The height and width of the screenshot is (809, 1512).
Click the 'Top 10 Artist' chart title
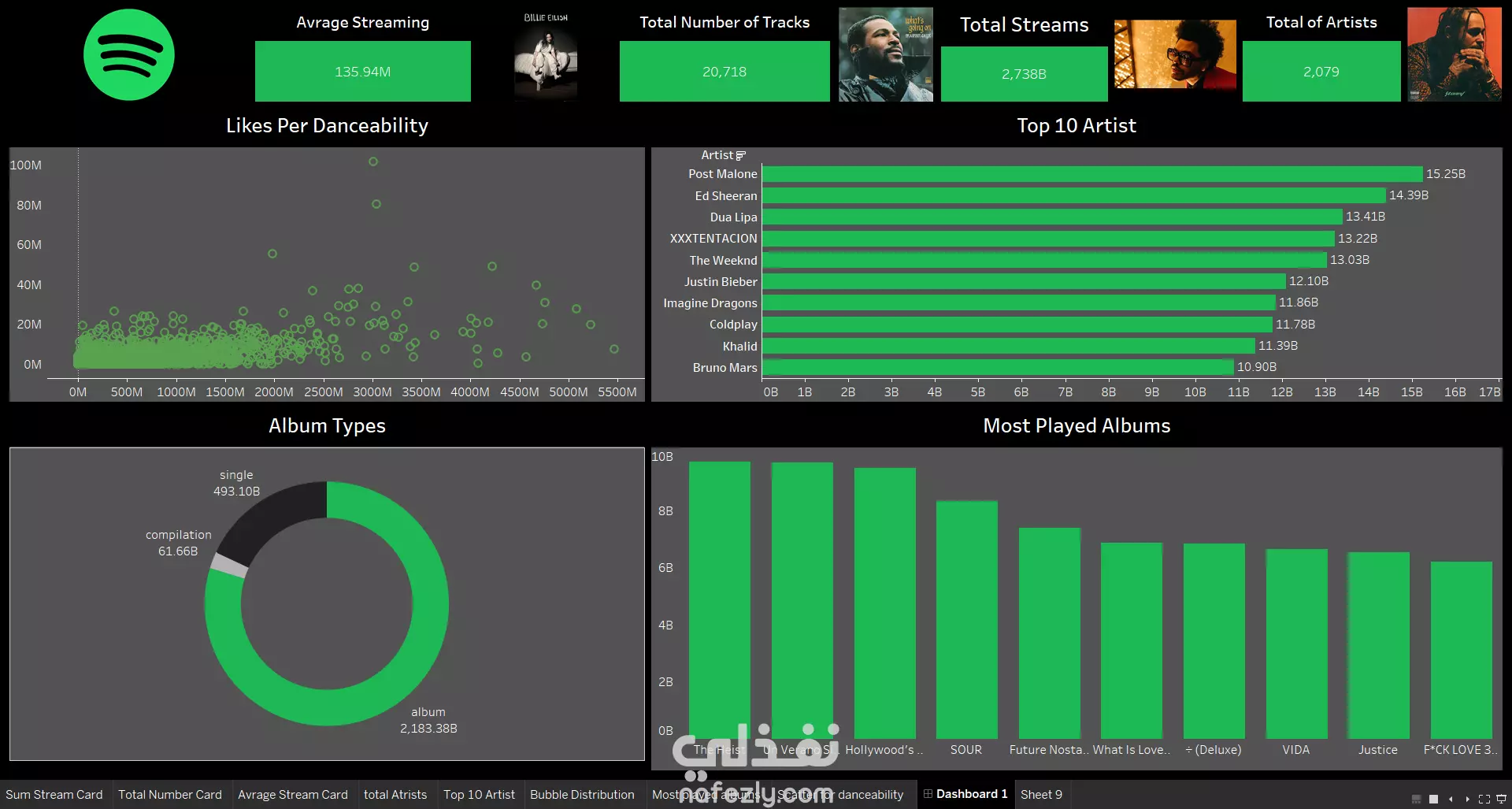[x=1077, y=126]
